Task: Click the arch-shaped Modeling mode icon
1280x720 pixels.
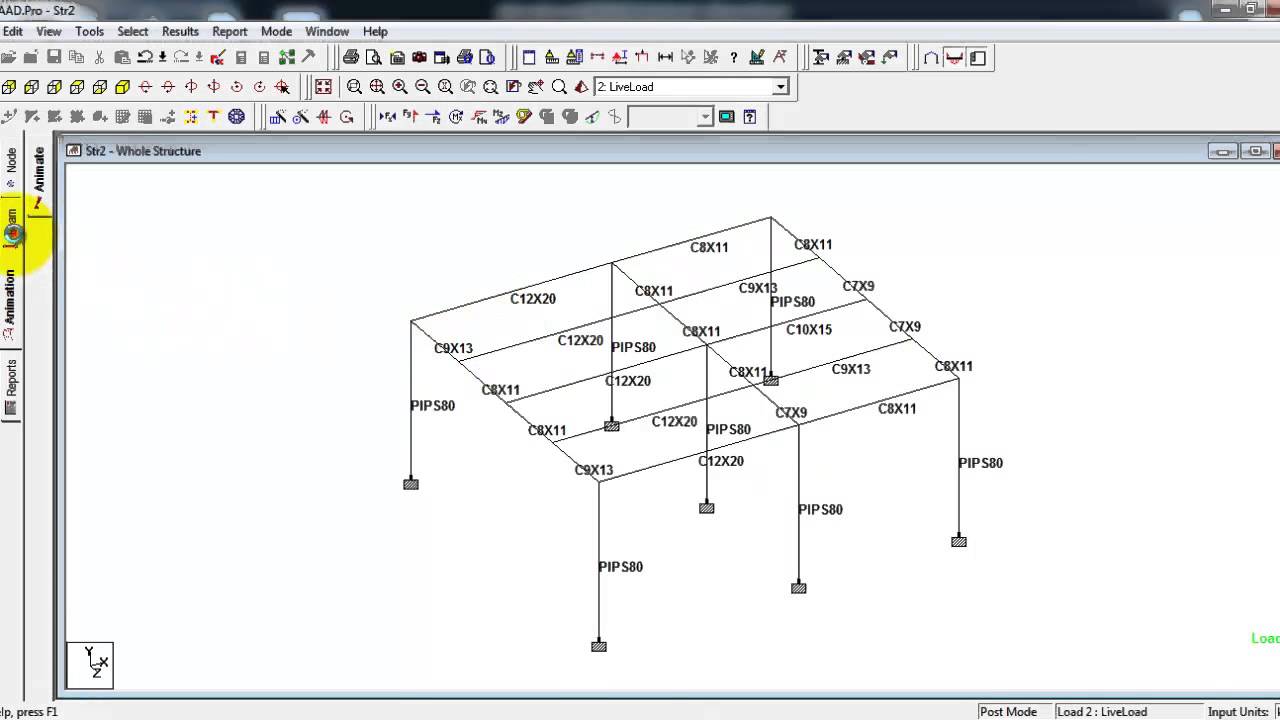Action: (x=931, y=57)
